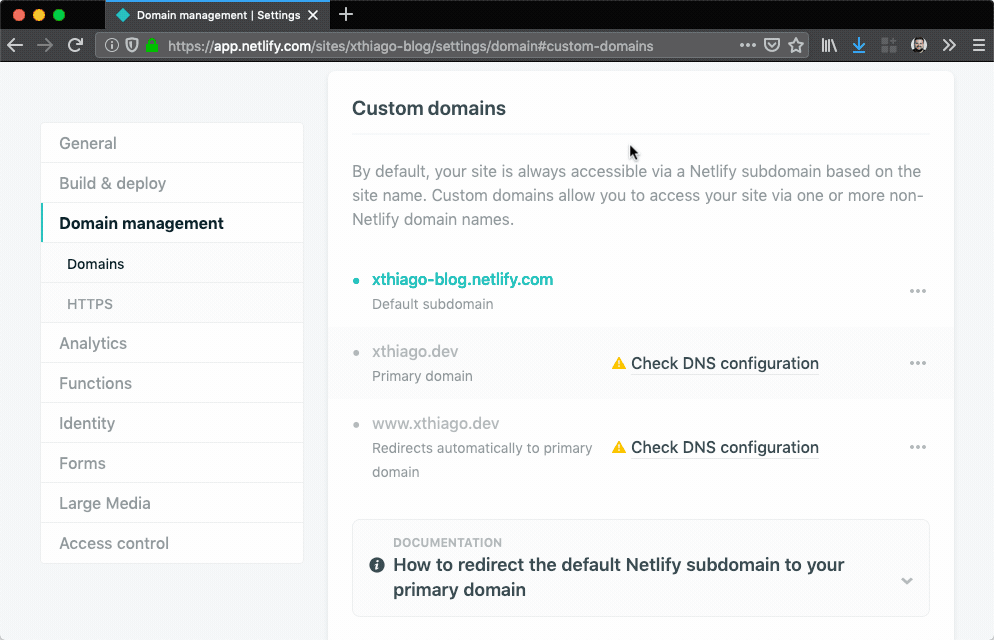This screenshot has height=640, width=994.
Task: Open the Firefox downloads icon
Action: [x=858, y=45]
